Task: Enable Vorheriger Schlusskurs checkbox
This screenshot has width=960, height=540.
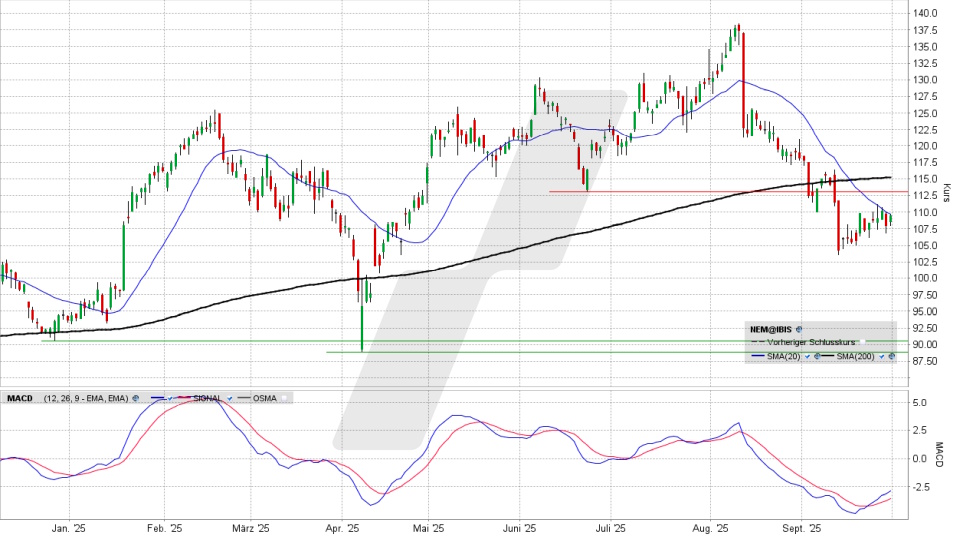Action: pyautogui.click(x=861, y=342)
